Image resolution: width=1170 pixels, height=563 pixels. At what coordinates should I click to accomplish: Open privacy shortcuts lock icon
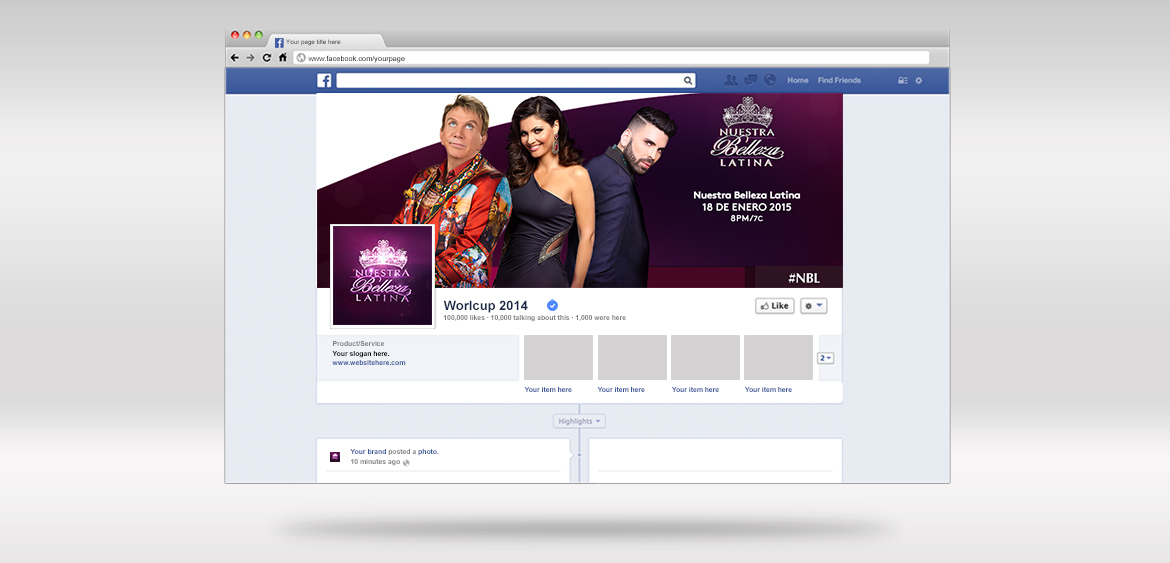pyautogui.click(x=903, y=81)
